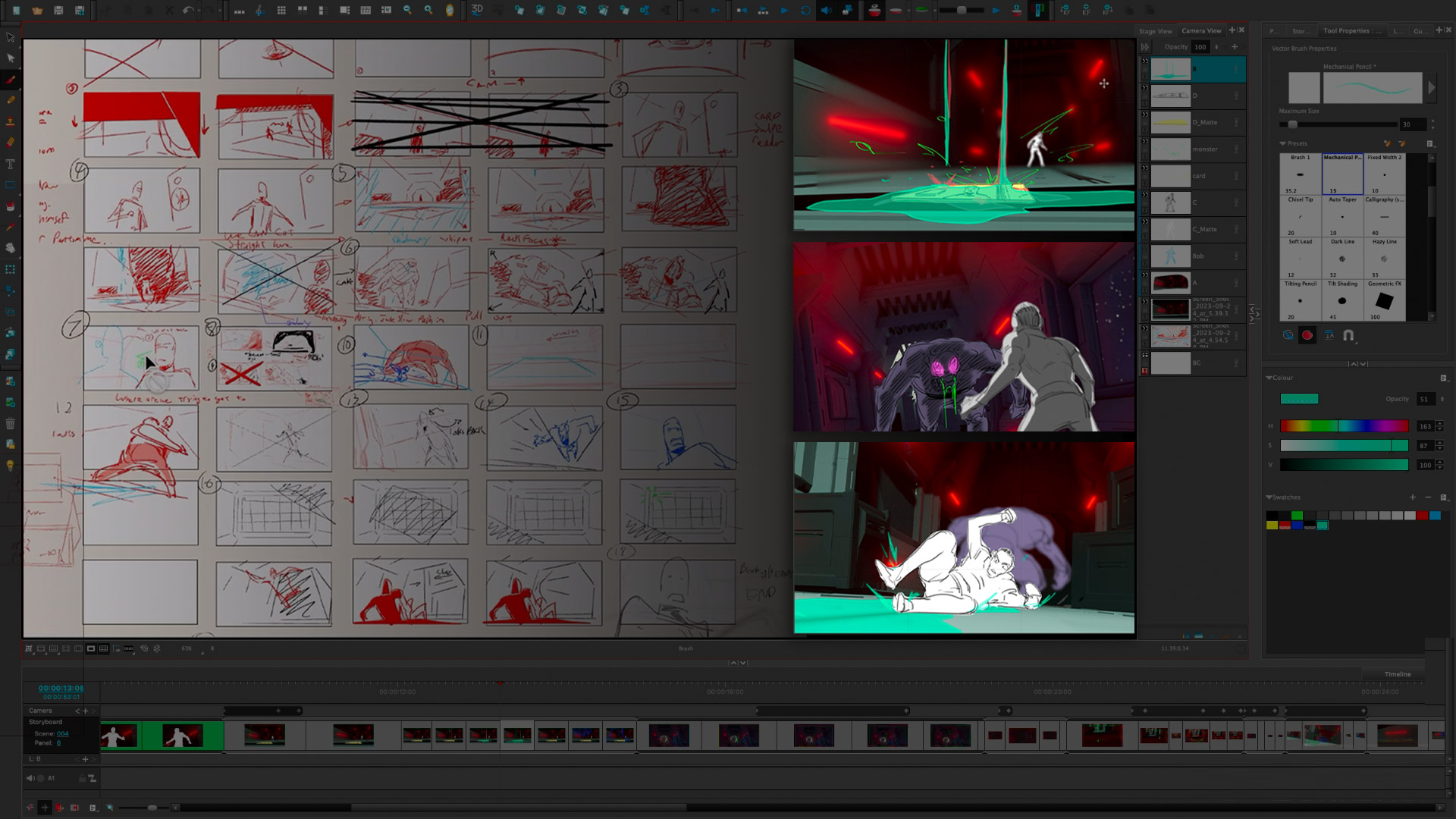This screenshot has height=819, width=1456.
Task: Click the Text tool icon
Action: (11, 164)
